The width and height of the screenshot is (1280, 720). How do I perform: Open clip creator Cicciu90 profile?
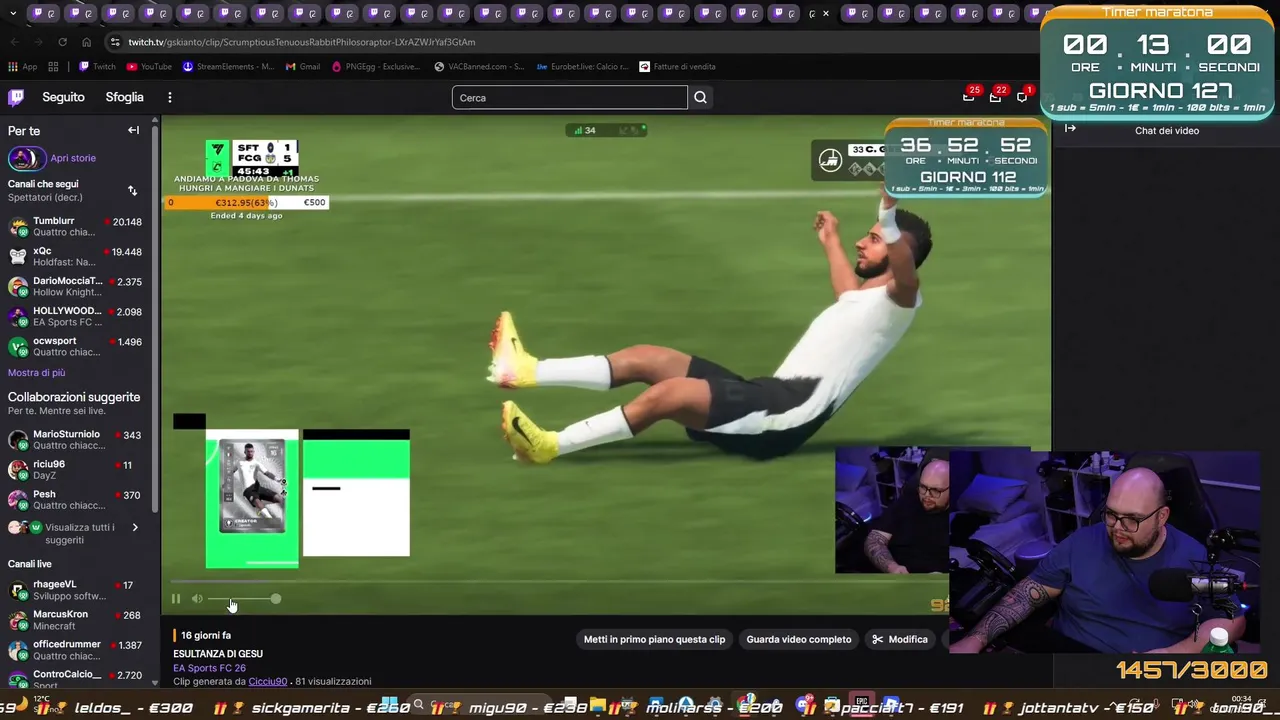[267, 681]
